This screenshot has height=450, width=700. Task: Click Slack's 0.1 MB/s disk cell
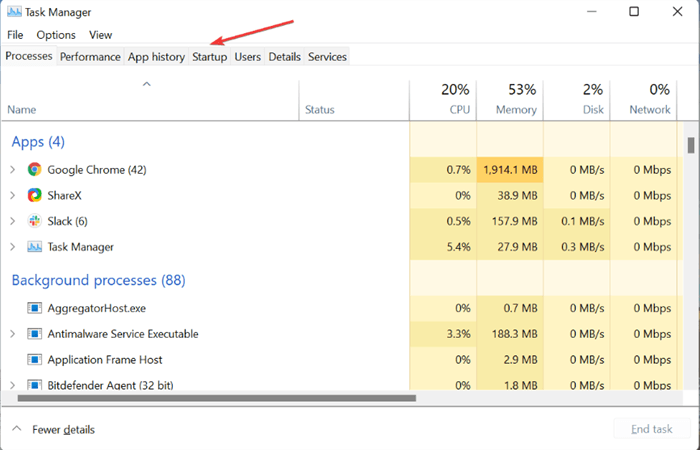pos(577,221)
